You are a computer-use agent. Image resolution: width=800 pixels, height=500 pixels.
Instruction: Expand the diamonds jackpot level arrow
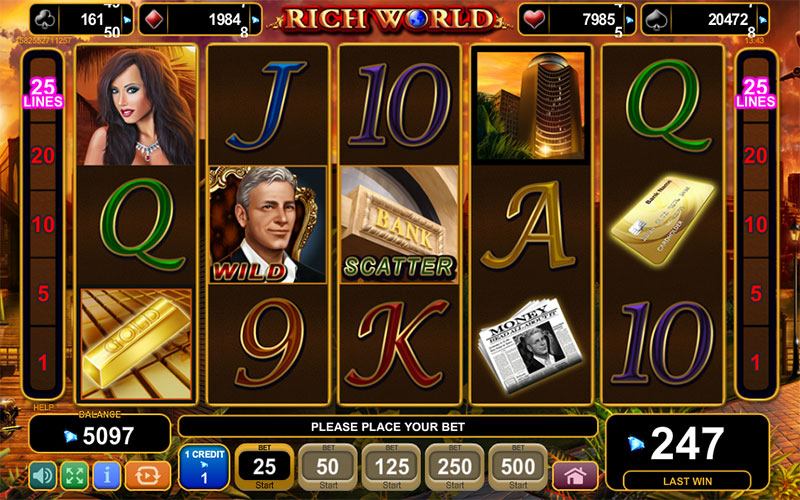click(x=255, y=20)
